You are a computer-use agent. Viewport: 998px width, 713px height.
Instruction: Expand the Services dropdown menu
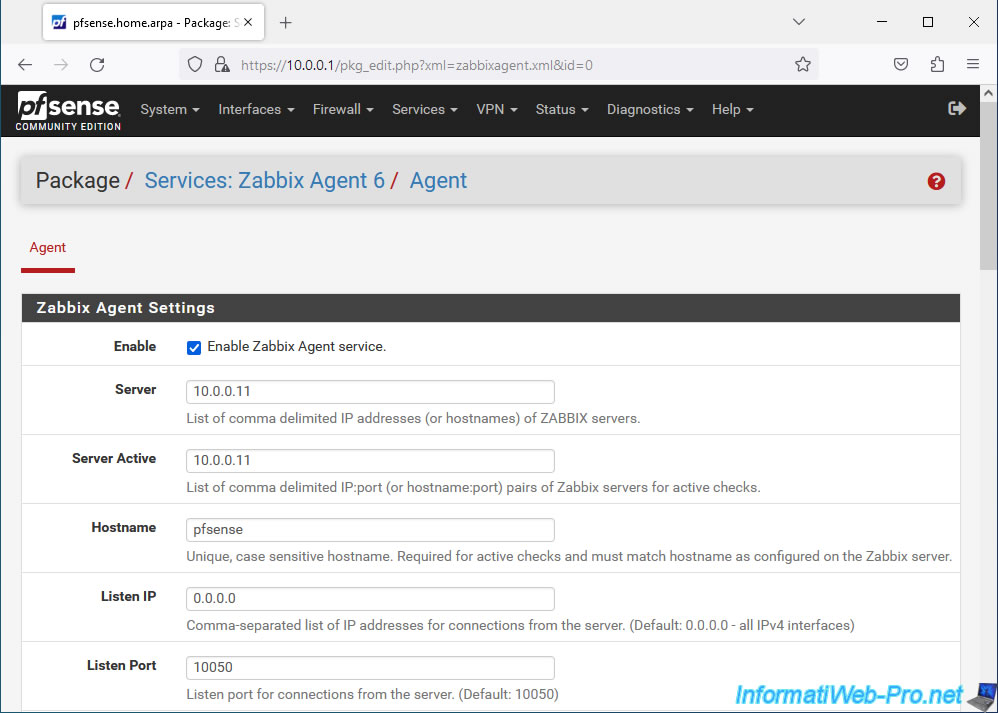(x=425, y=109)
